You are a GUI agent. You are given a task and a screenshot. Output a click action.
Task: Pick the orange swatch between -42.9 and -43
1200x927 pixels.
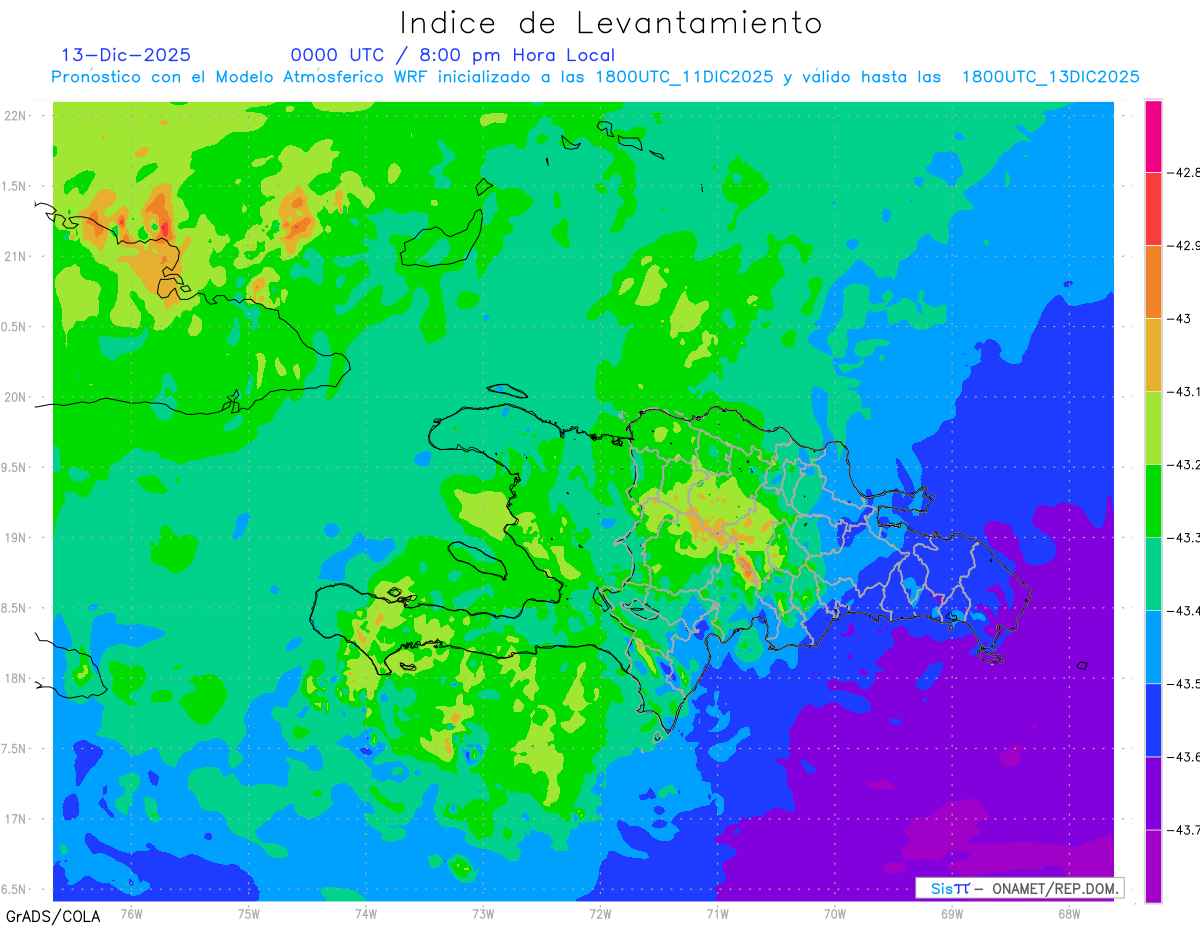(x=1153, y=281)
